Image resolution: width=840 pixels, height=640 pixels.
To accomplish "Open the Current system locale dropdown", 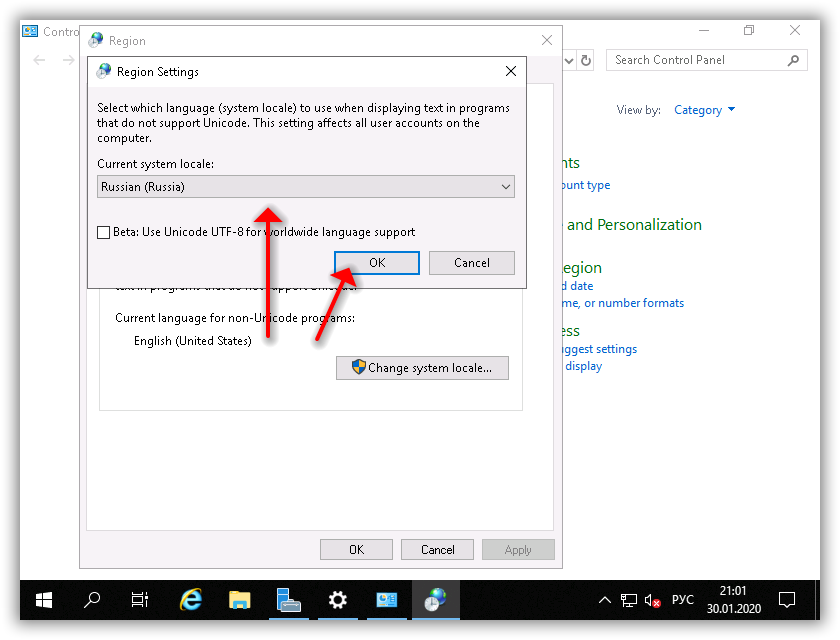I will coord(305,187).
